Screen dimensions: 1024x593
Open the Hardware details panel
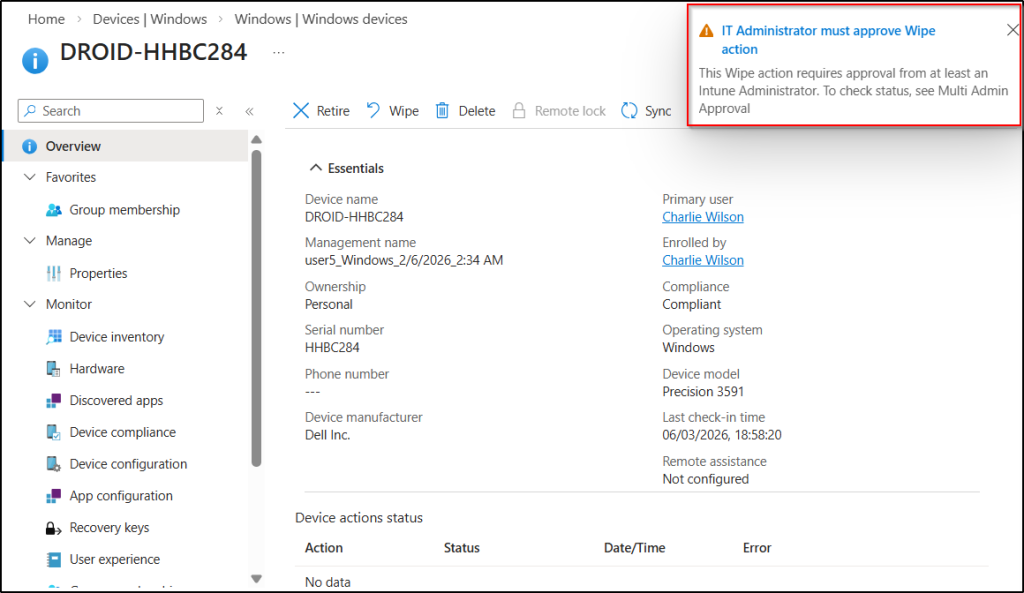tap(97, 368)
